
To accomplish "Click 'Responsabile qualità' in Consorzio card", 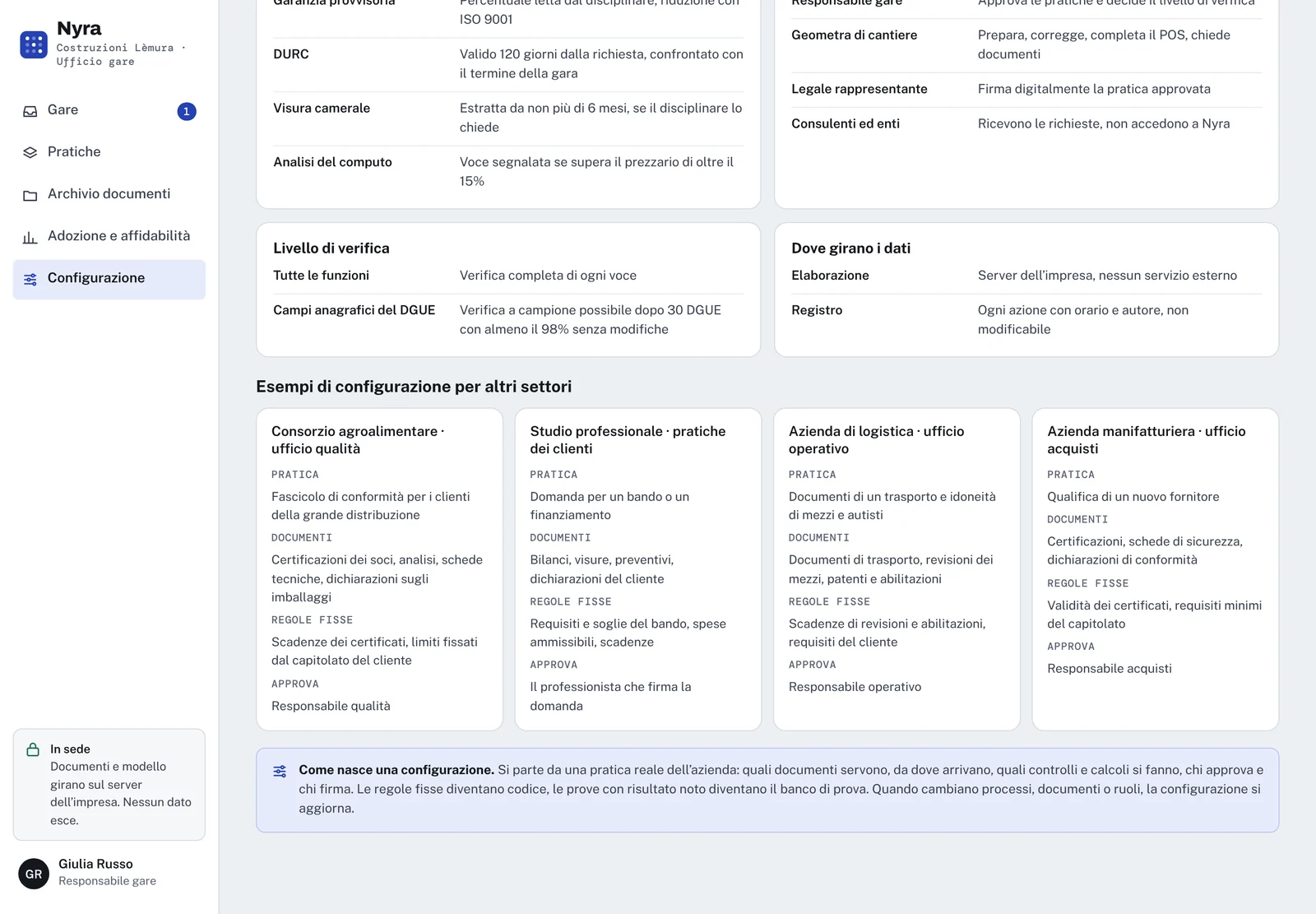I will tap(331, 706).
